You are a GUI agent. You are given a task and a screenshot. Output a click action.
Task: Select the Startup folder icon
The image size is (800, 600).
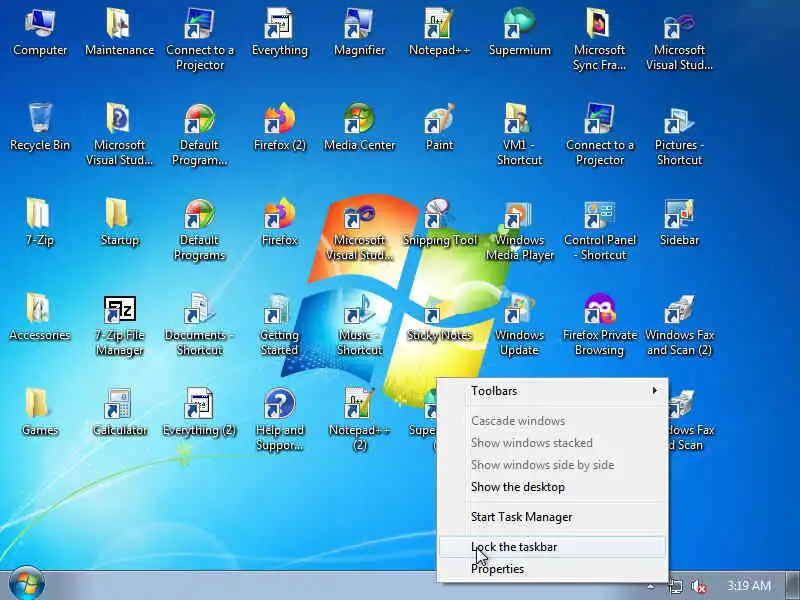pos(119,222)
